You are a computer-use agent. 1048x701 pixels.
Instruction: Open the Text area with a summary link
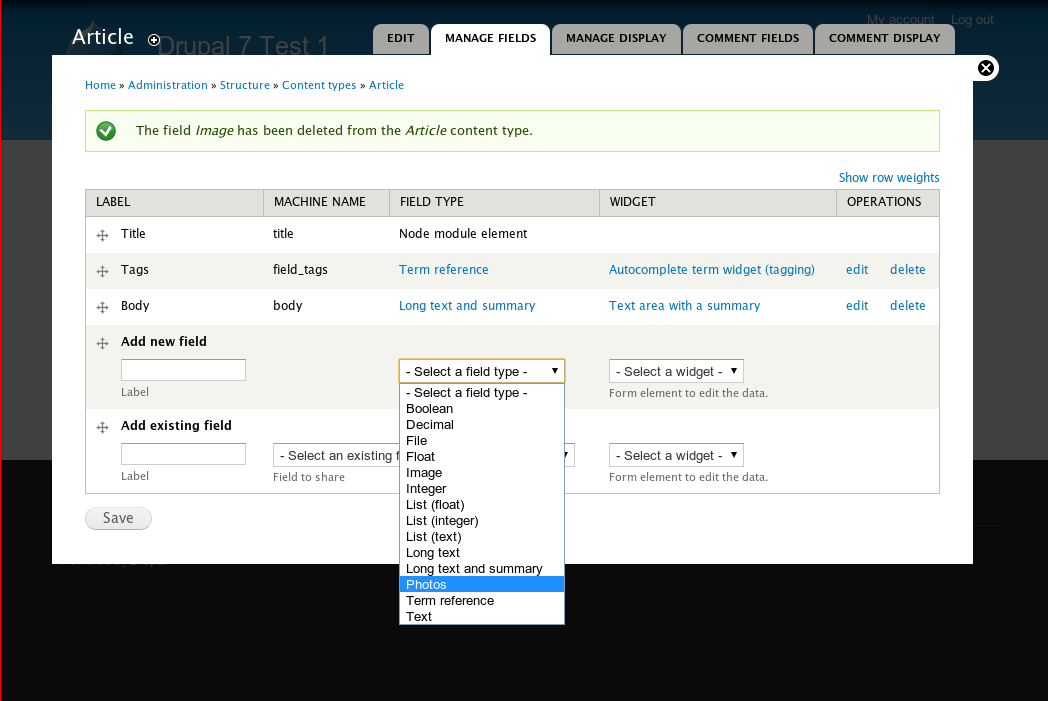pos(684,306)
